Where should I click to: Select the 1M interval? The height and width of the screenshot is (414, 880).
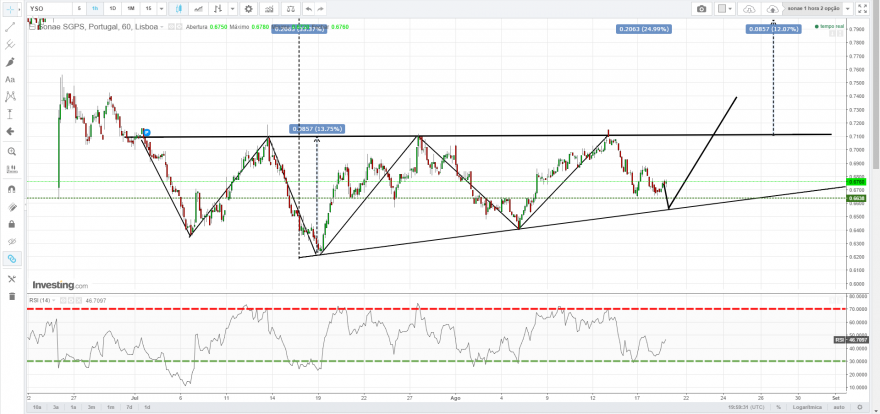pos(130,9)
